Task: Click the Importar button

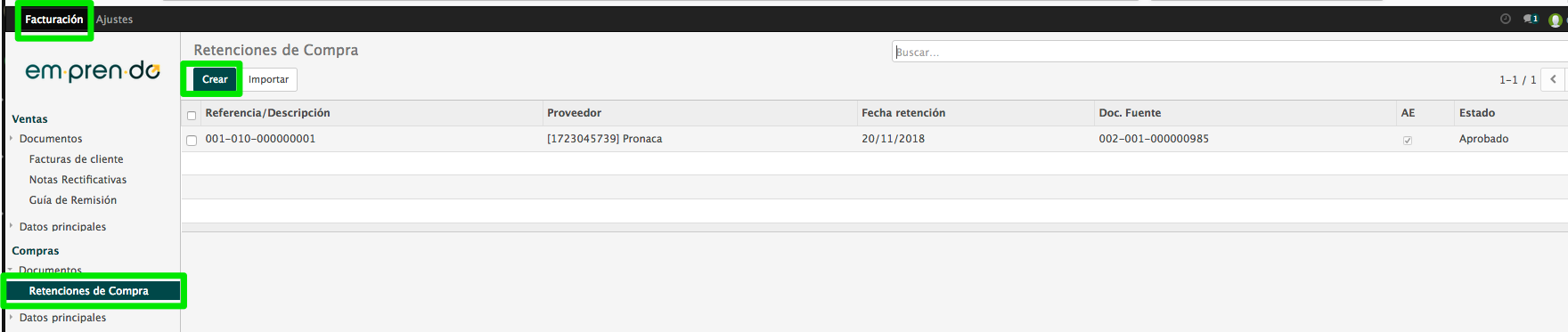Action: [x=268, y=79]
